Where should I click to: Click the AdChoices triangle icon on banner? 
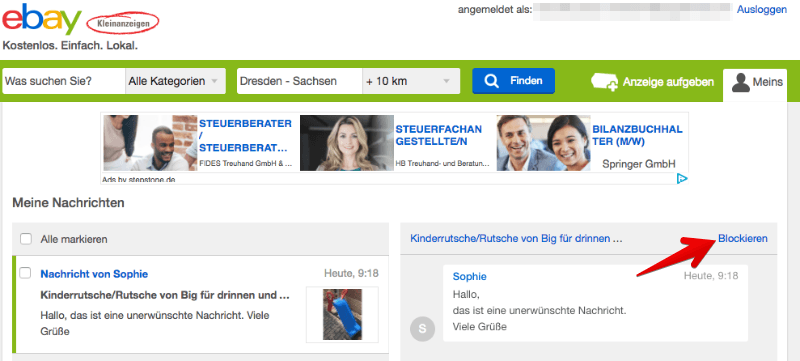(682, 178)
